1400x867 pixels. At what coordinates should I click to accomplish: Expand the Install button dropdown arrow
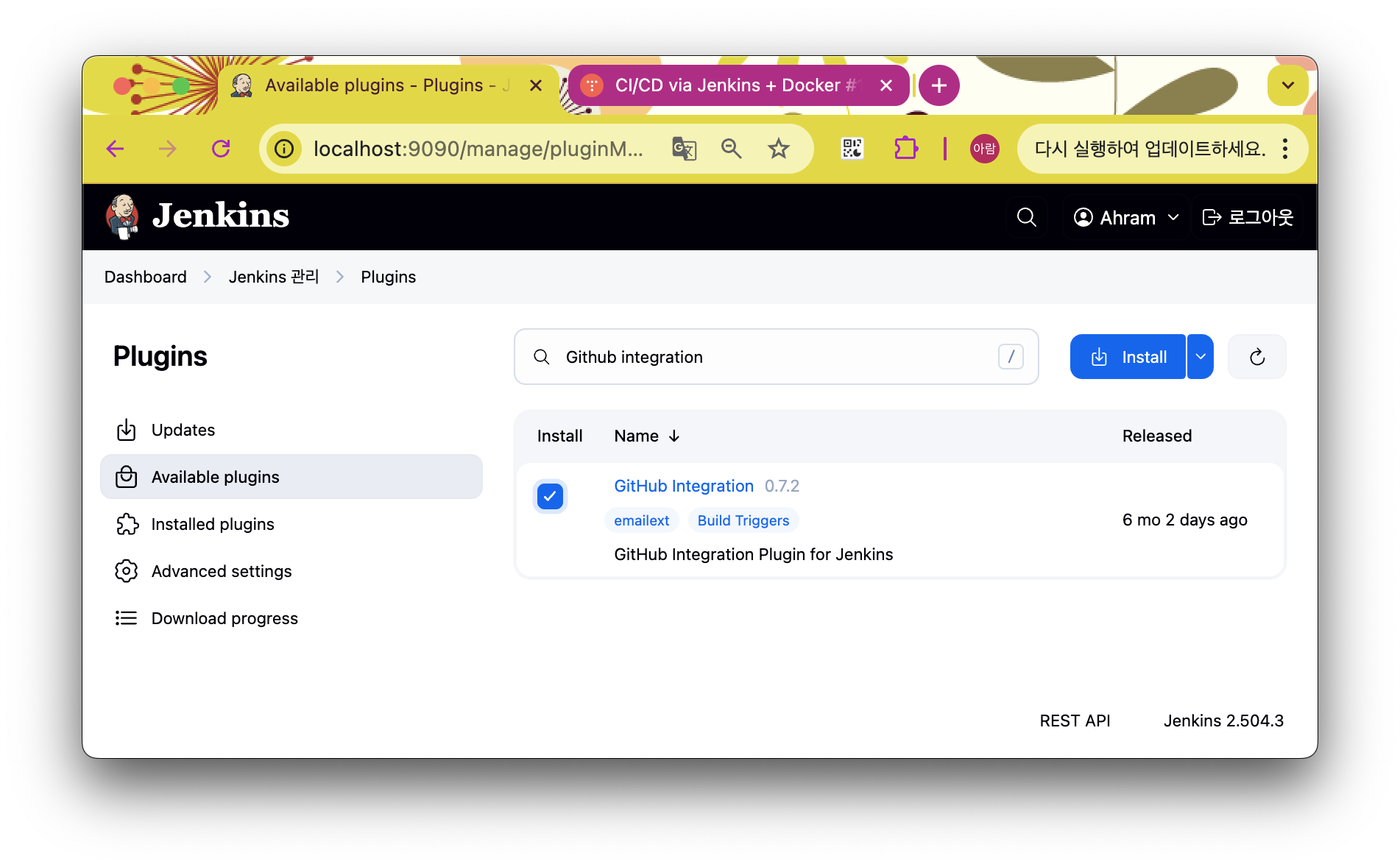pos(1201,357)
